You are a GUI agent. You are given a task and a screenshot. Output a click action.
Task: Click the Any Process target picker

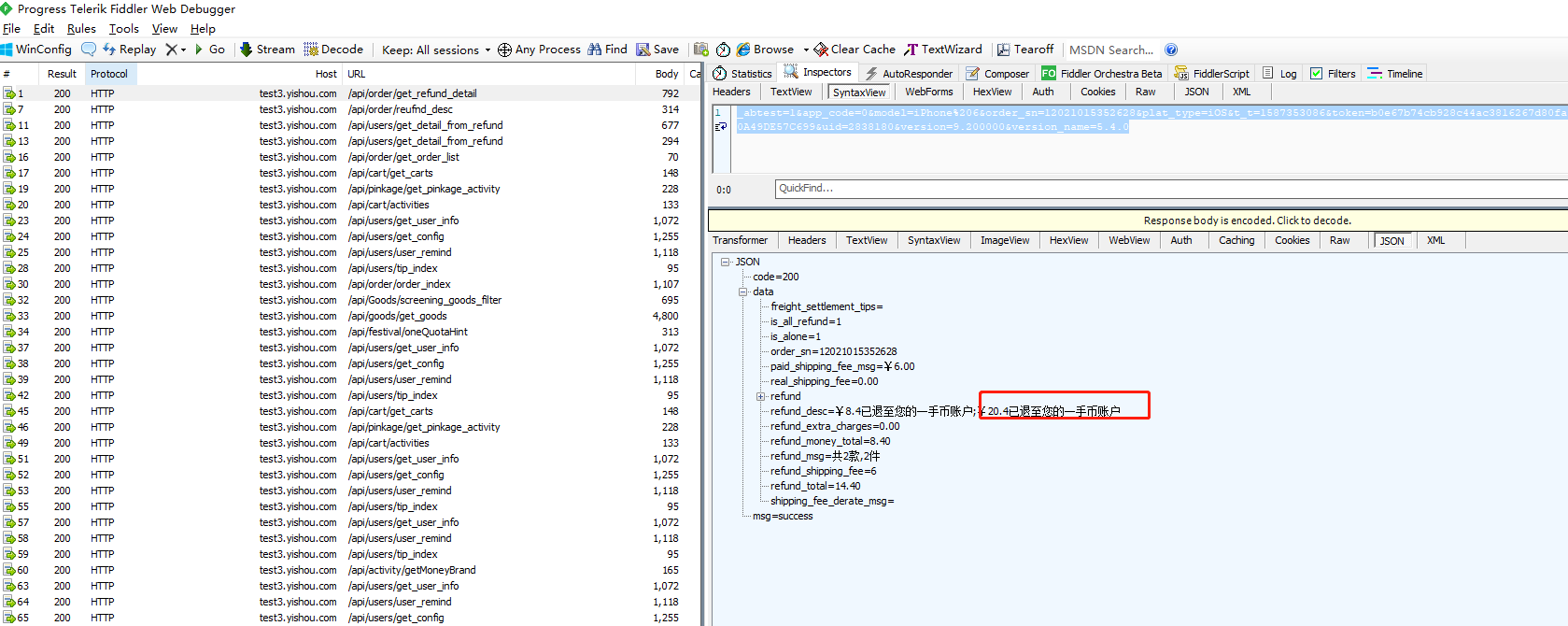coord(539,50)
